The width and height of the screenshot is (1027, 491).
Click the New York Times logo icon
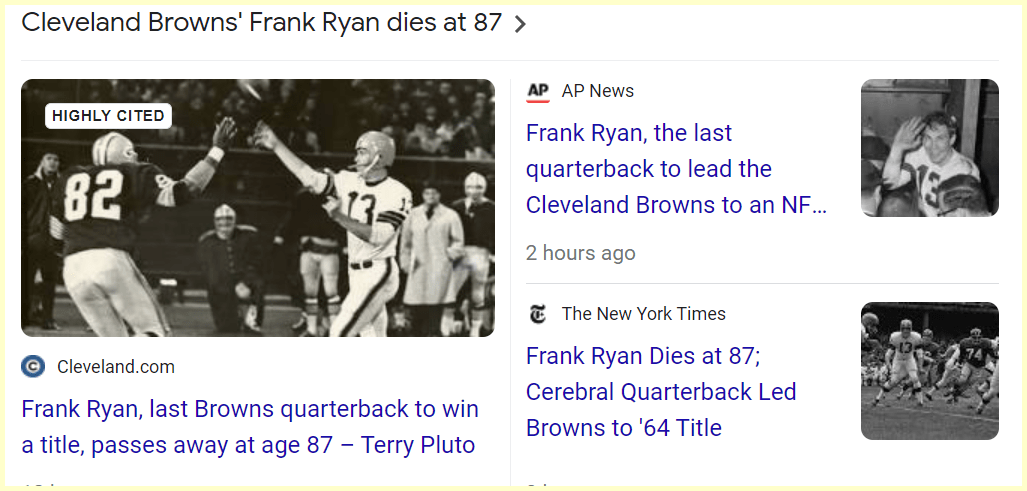[538, 314]
